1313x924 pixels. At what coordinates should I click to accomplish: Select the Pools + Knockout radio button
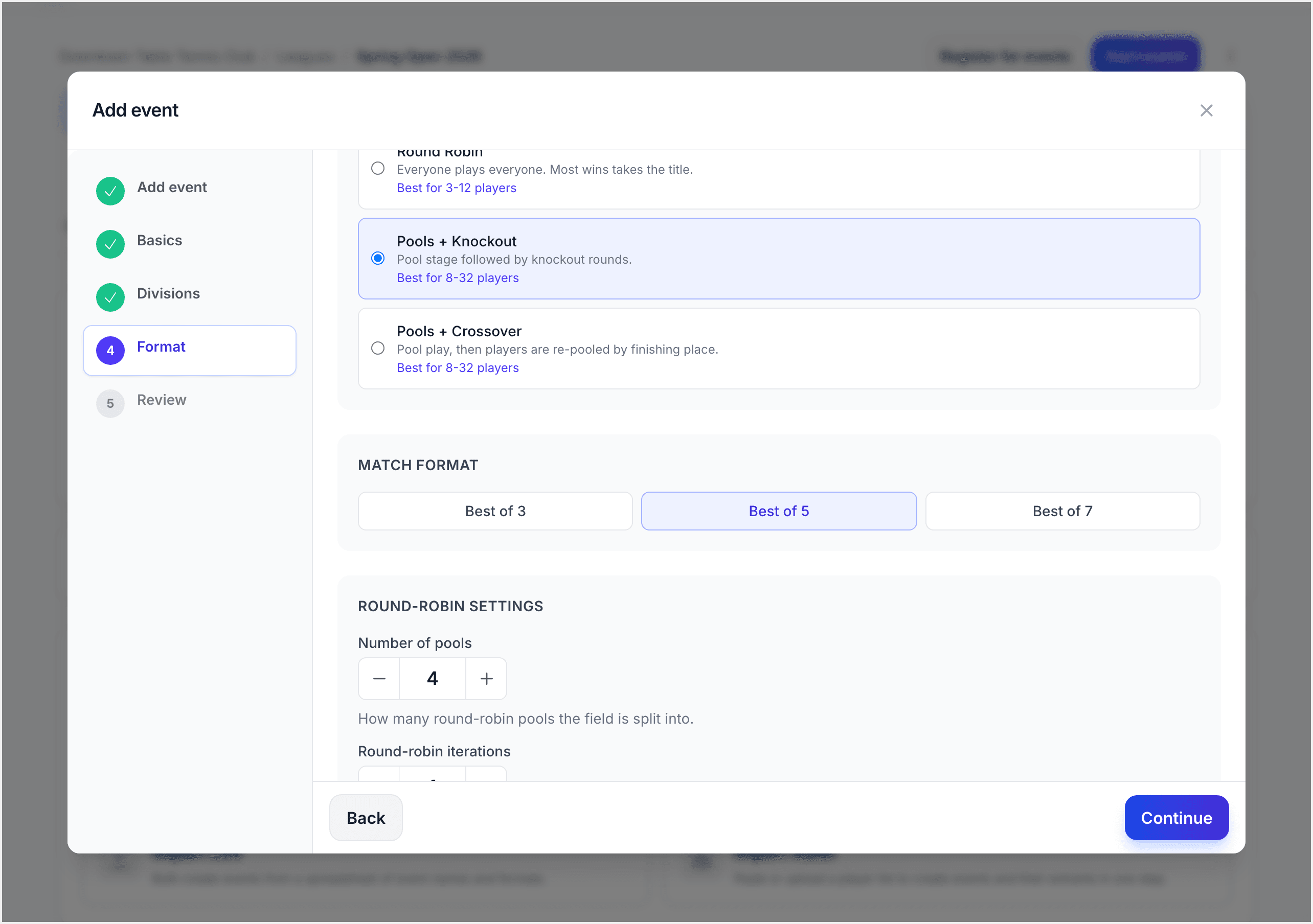(x=378, y=259)
